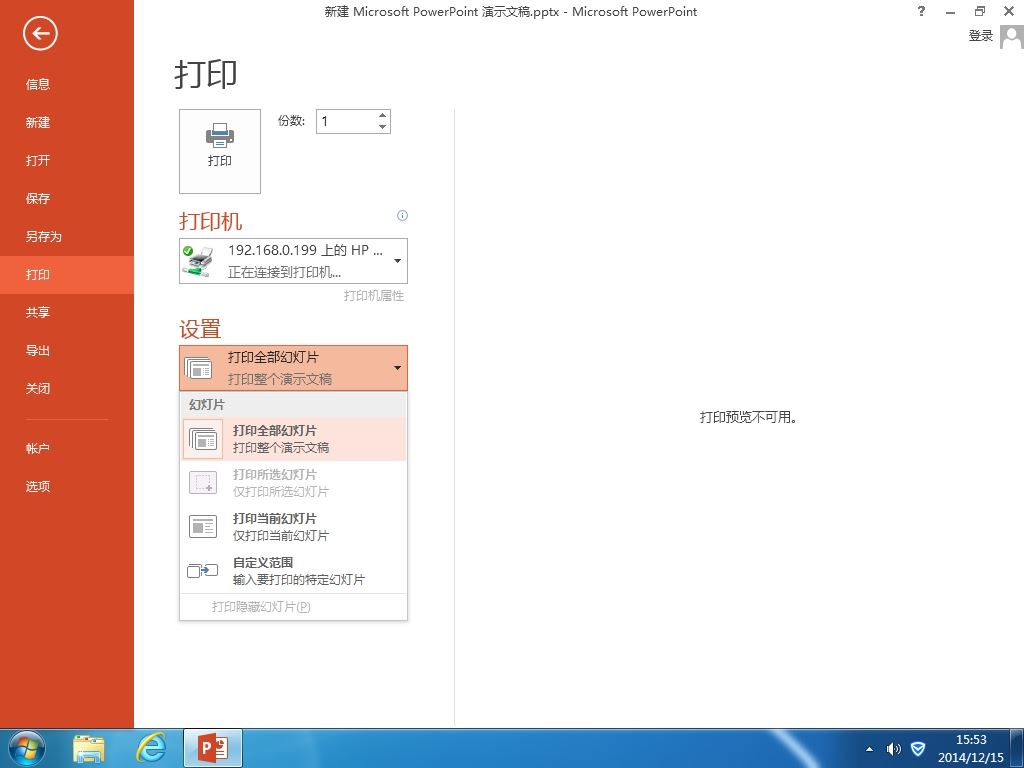Show hidden system tray icons
Image resolution: width=1024 pixels, height=768 pixels.
(869, 749)
